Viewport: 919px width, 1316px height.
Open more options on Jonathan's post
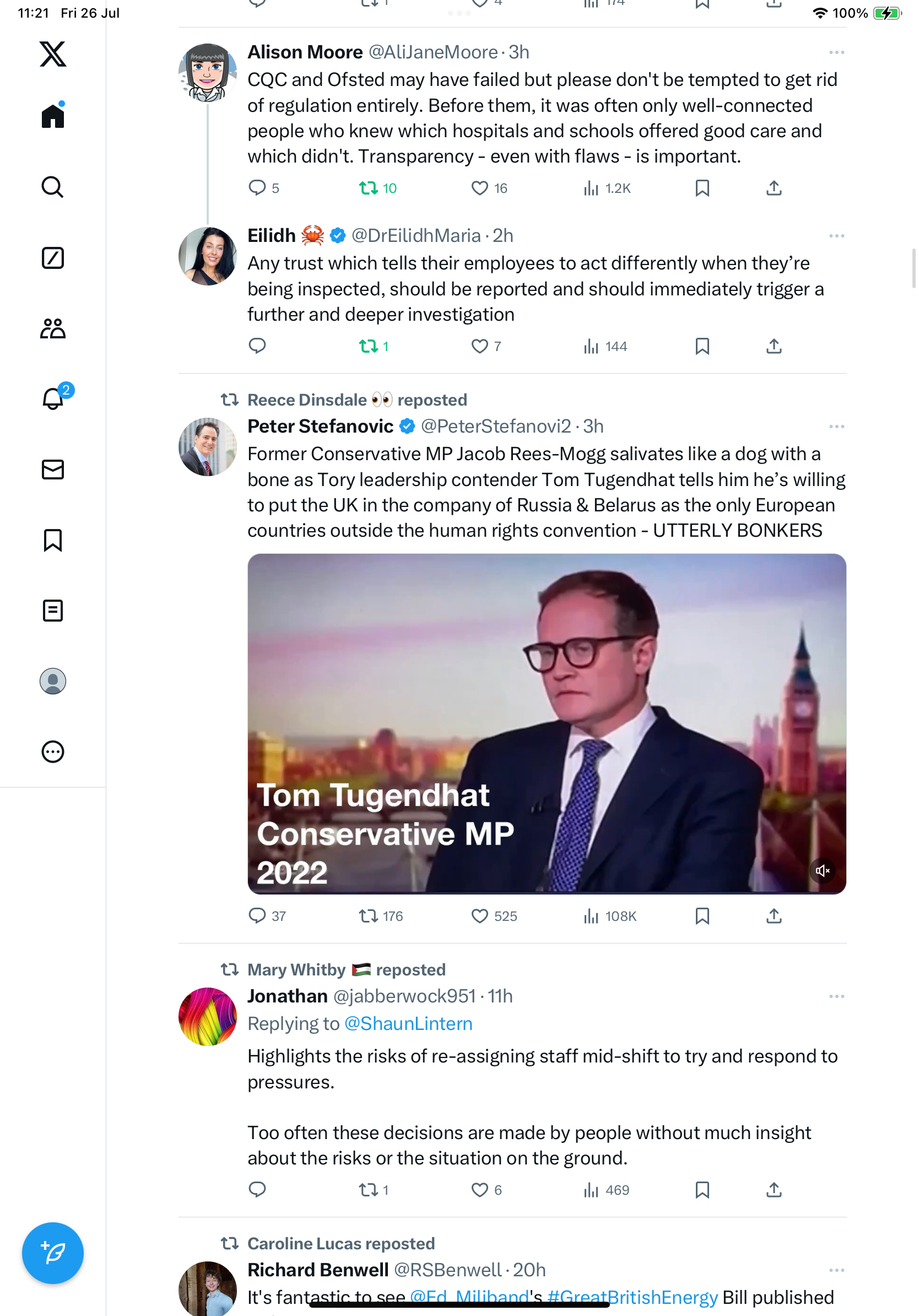(836, 996)
